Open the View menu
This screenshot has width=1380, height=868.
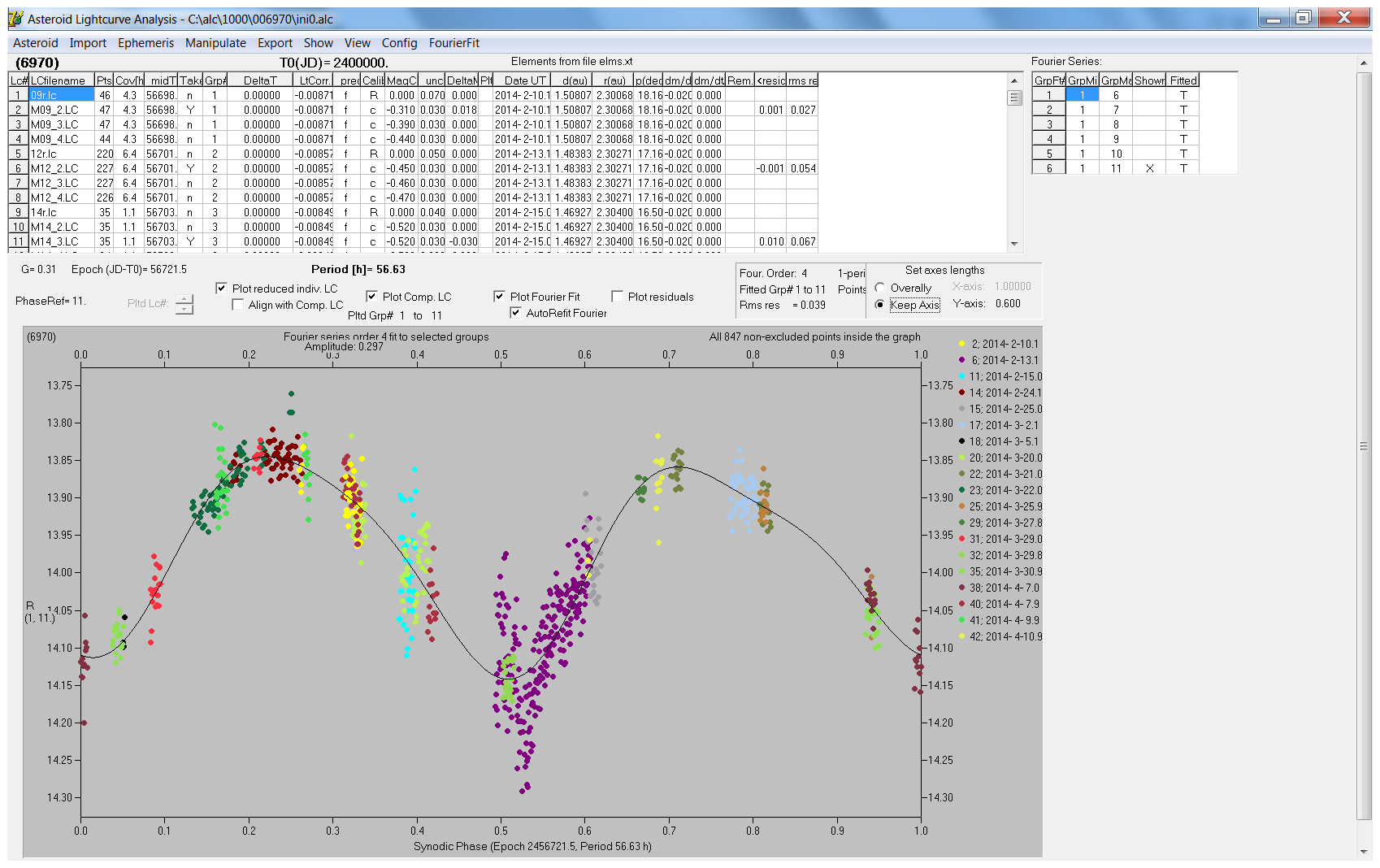tap(357, 43)
